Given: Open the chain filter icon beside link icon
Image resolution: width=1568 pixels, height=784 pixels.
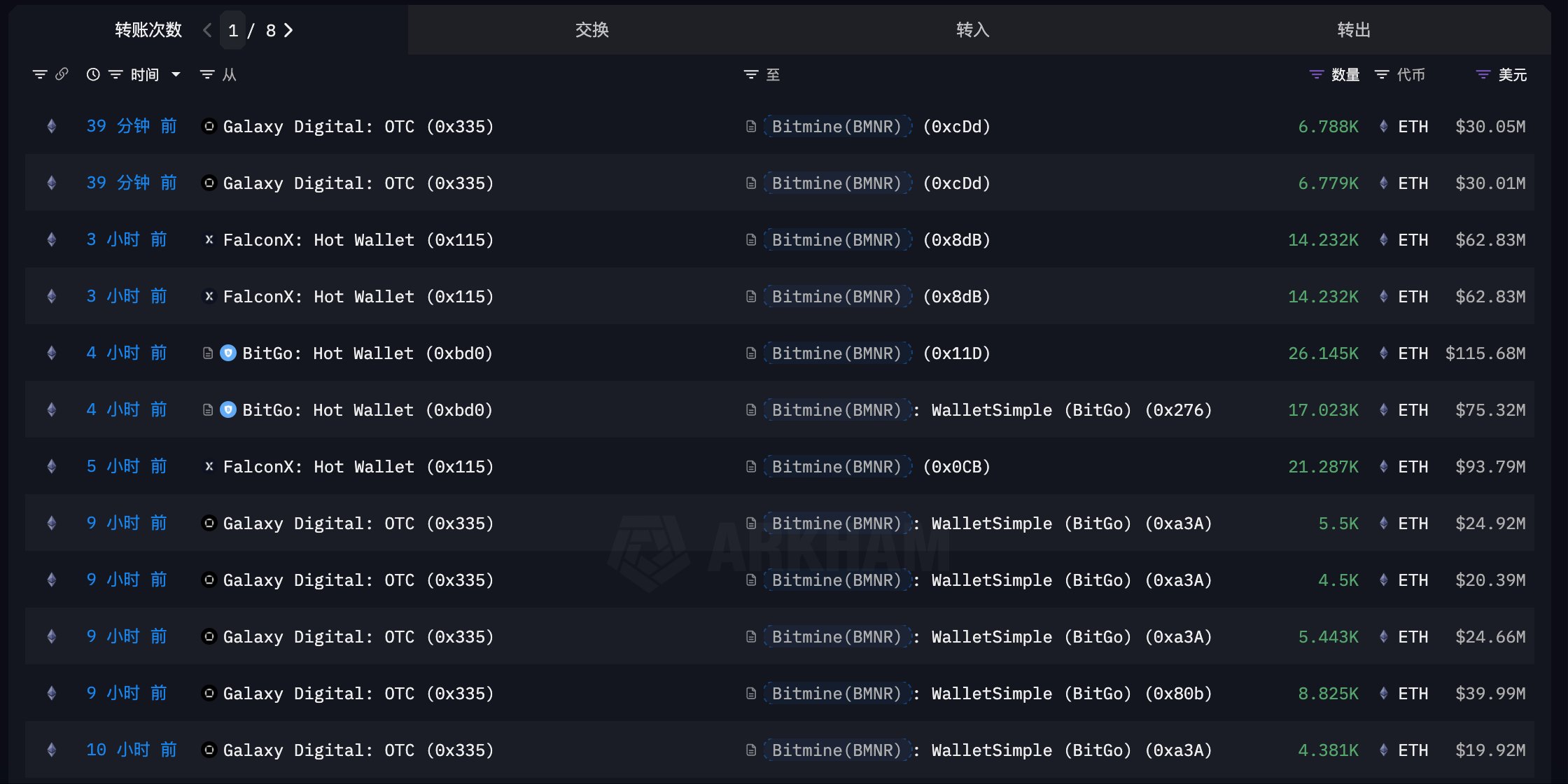Looking at the screenshot, I should (x=40, y=74).
